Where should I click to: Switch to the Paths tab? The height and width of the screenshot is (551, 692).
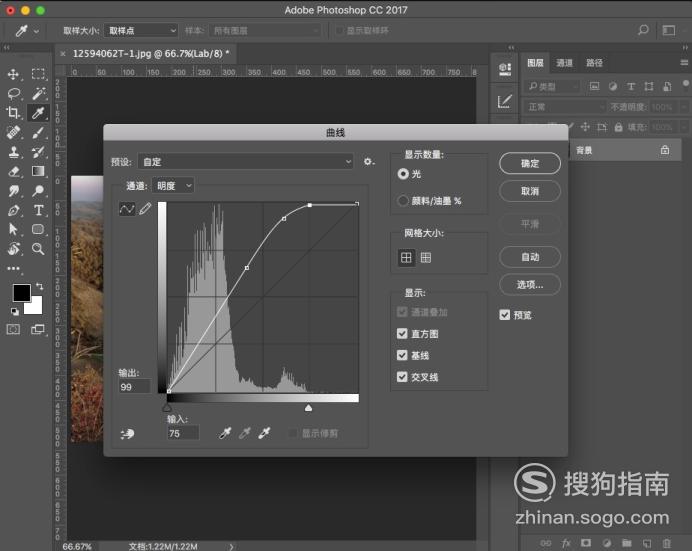click(594, 63)
